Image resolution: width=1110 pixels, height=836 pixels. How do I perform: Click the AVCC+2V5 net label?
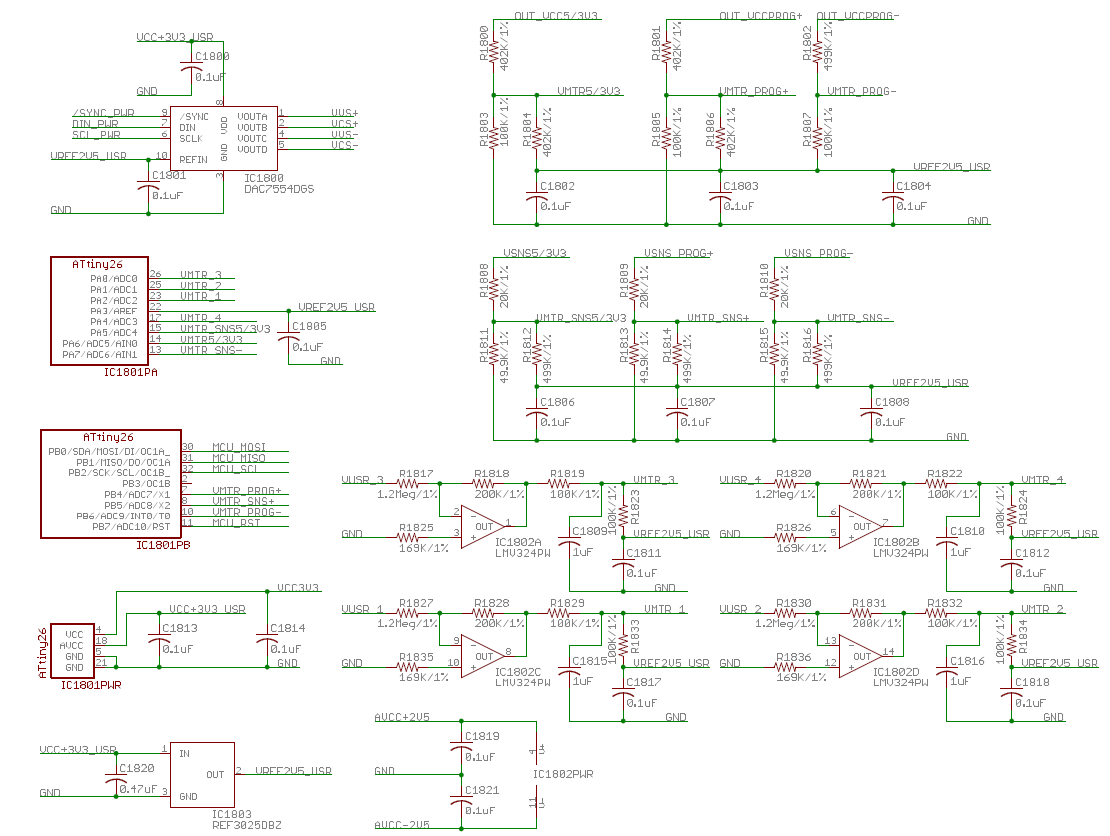pyautogui.click(x=401, y=717)
